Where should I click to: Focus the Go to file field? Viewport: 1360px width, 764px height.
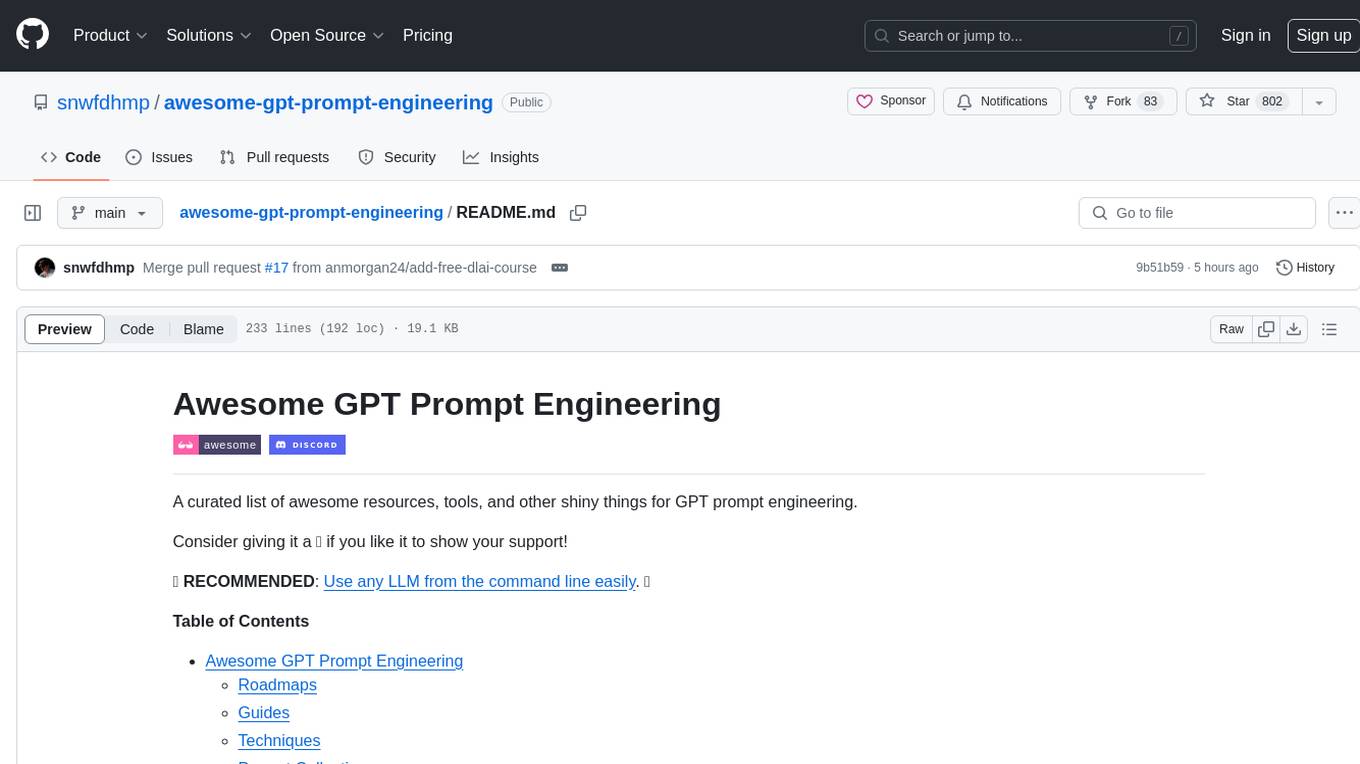(1197, 213)
